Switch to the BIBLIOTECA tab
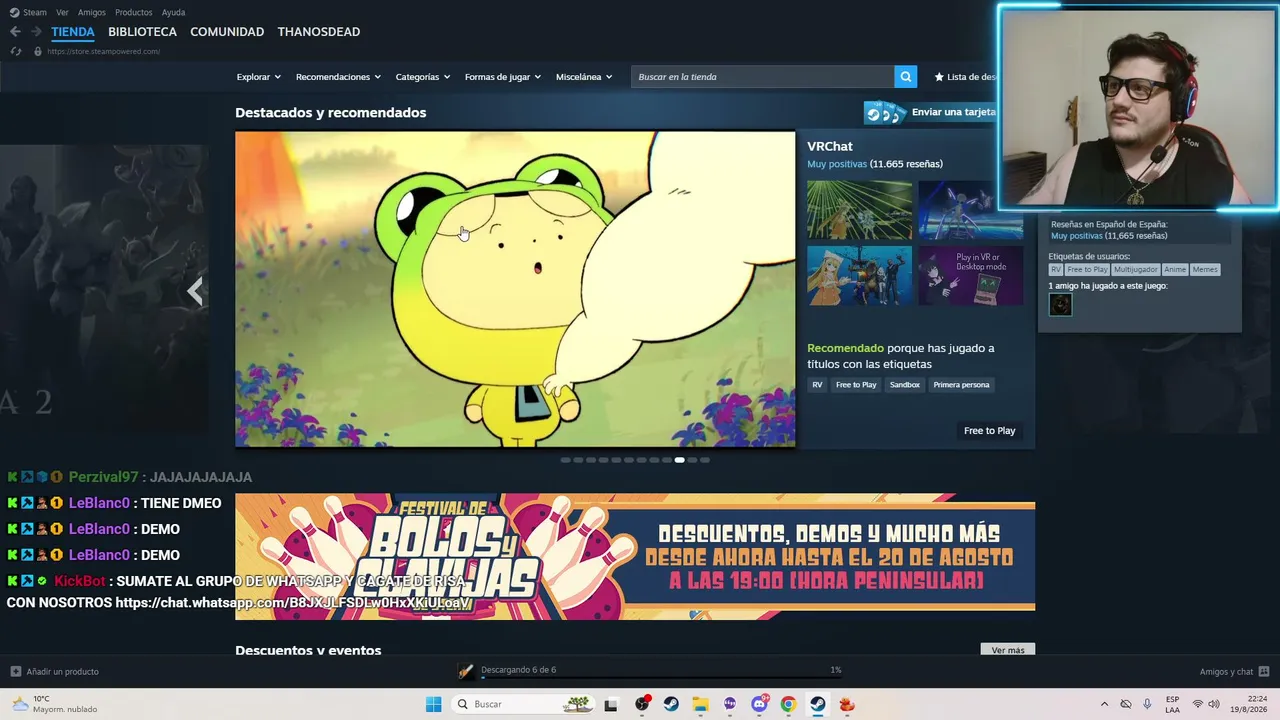The width and height of the screenshot is (1280, 720). 142,32
